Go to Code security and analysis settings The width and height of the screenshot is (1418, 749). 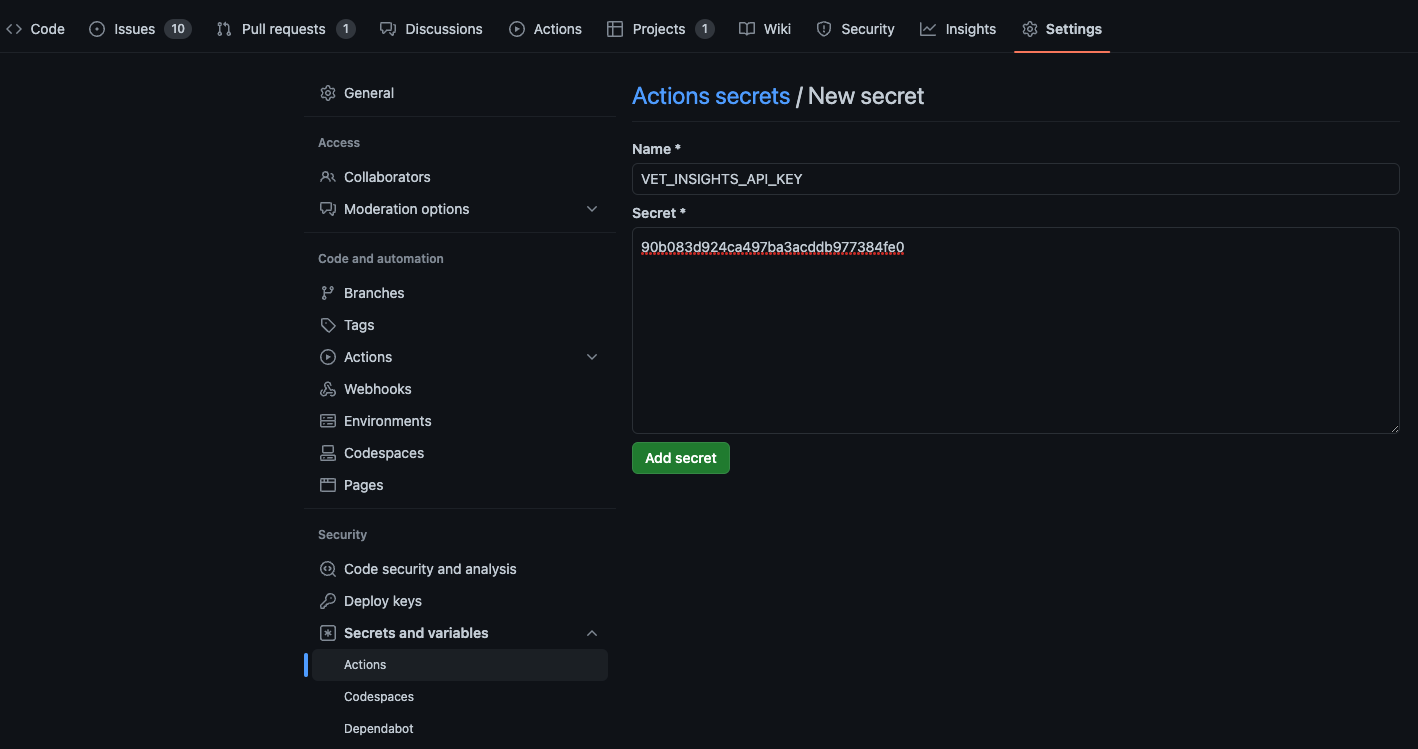(430, 568)
